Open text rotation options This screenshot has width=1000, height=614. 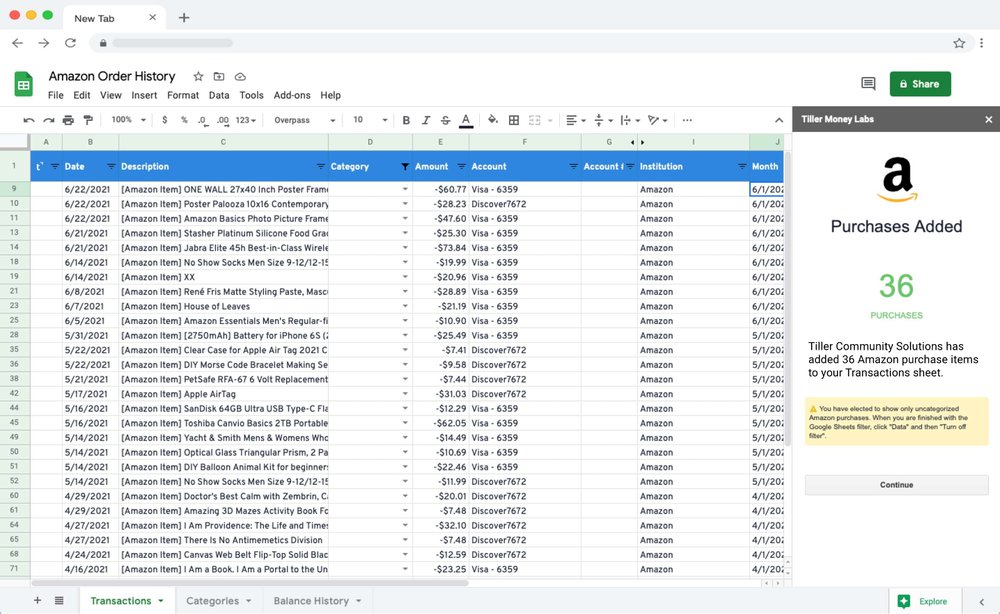coord(657,120)
